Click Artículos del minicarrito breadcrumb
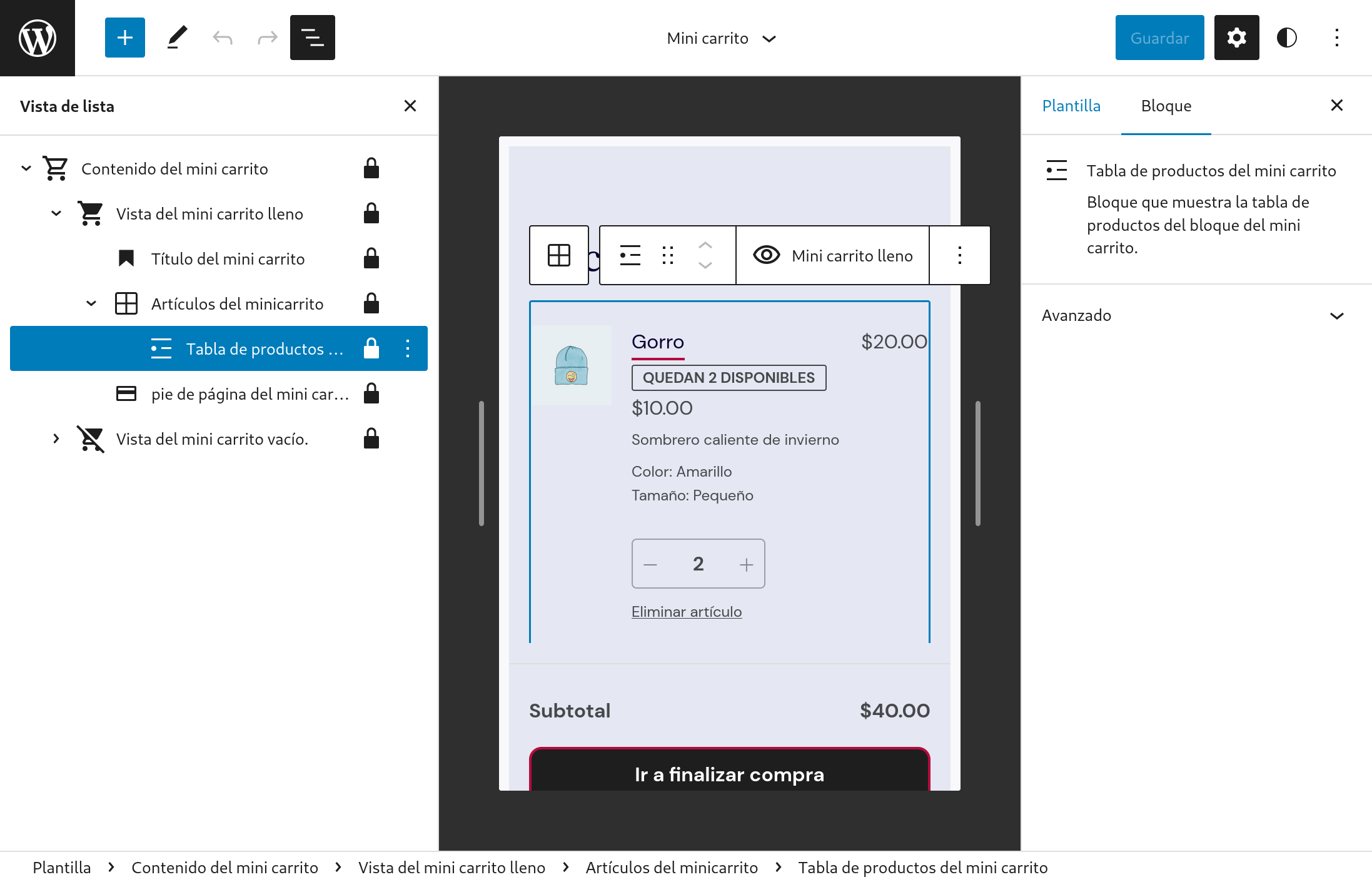Image resolution: width=1372 pixels, height=882 pixels. pyautogui.click(x=672, y=867)
